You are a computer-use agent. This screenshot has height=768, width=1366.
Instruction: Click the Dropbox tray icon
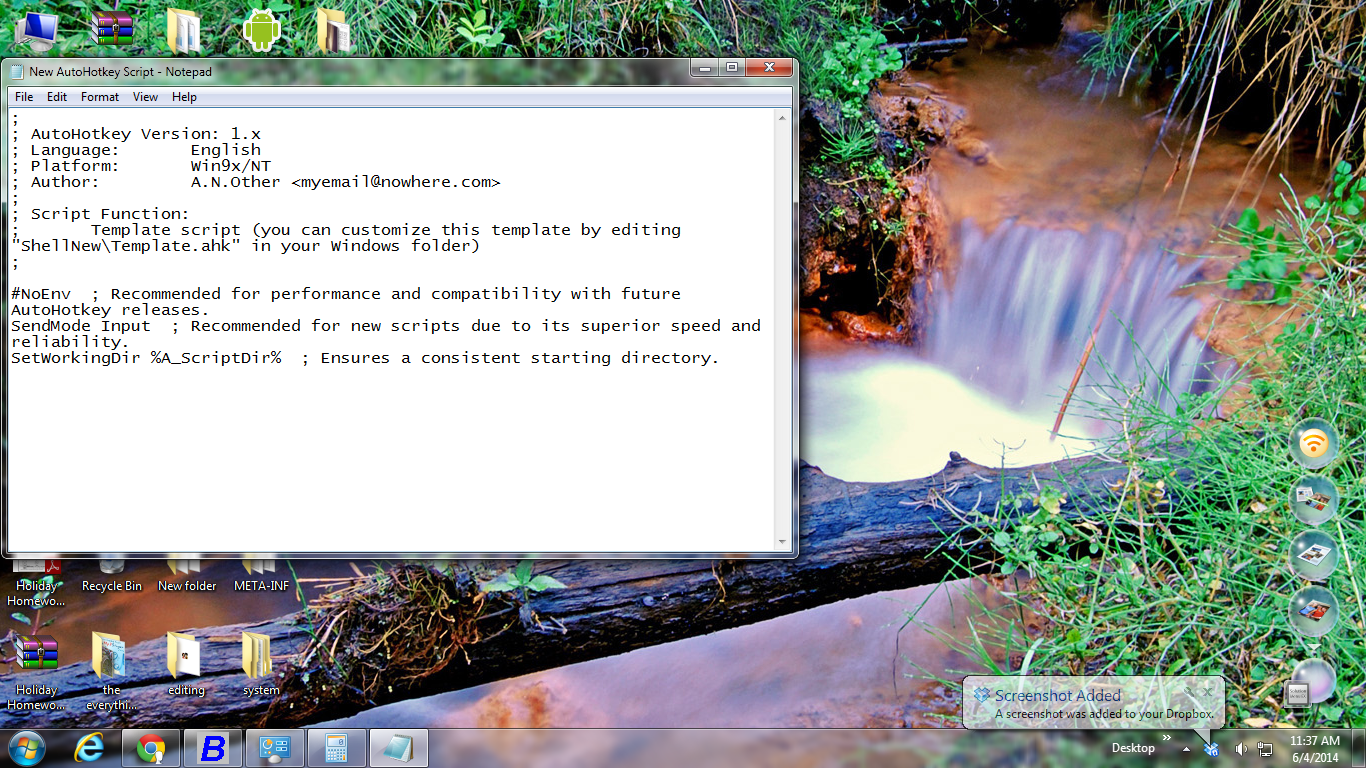click(1212, 749)
